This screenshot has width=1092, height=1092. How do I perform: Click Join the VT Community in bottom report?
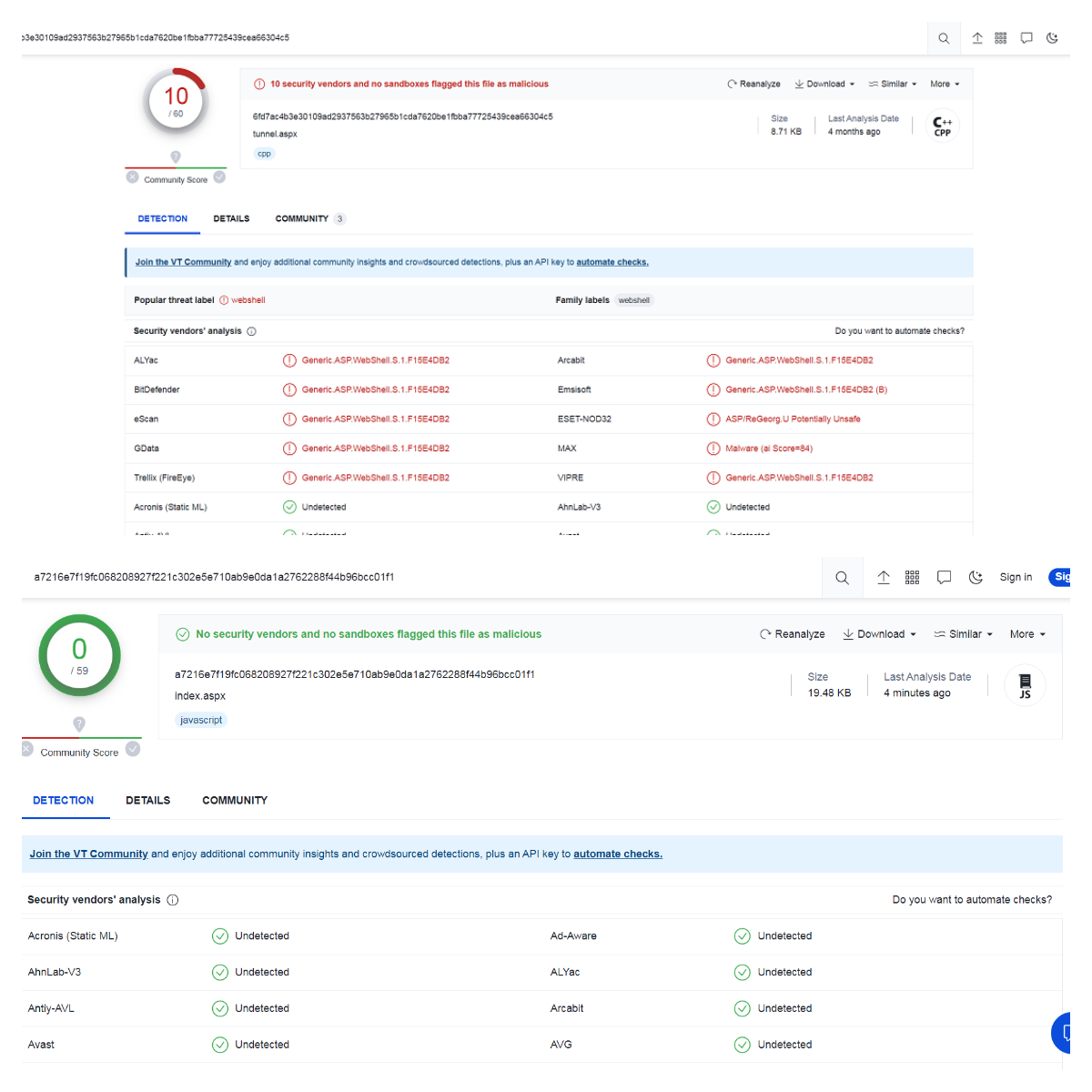point(88,854)
